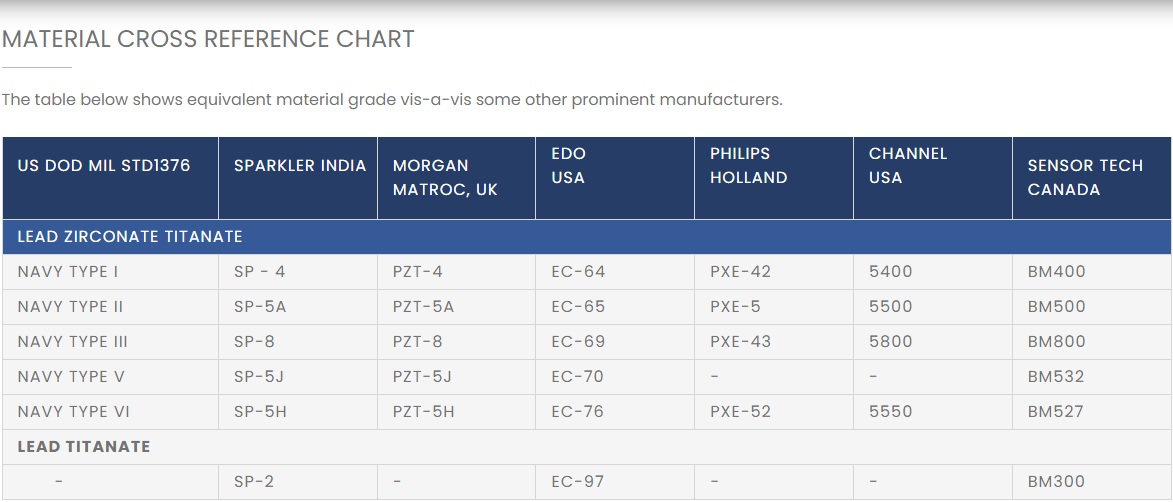Image resolution: width=1173 pixels, height=502 pixels.
Task: Click the Morgan Matroc, UK header
Action: point(431,177)
